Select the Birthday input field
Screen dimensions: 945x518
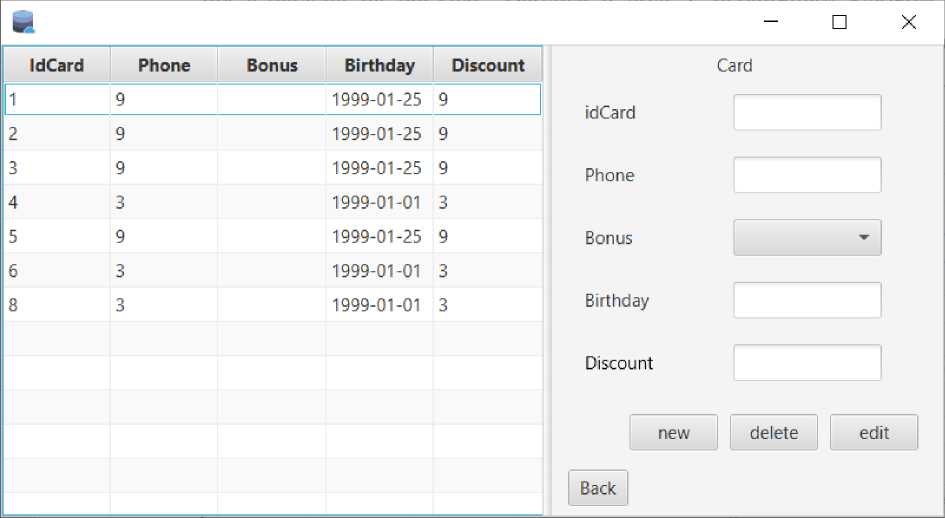(807, 300)
